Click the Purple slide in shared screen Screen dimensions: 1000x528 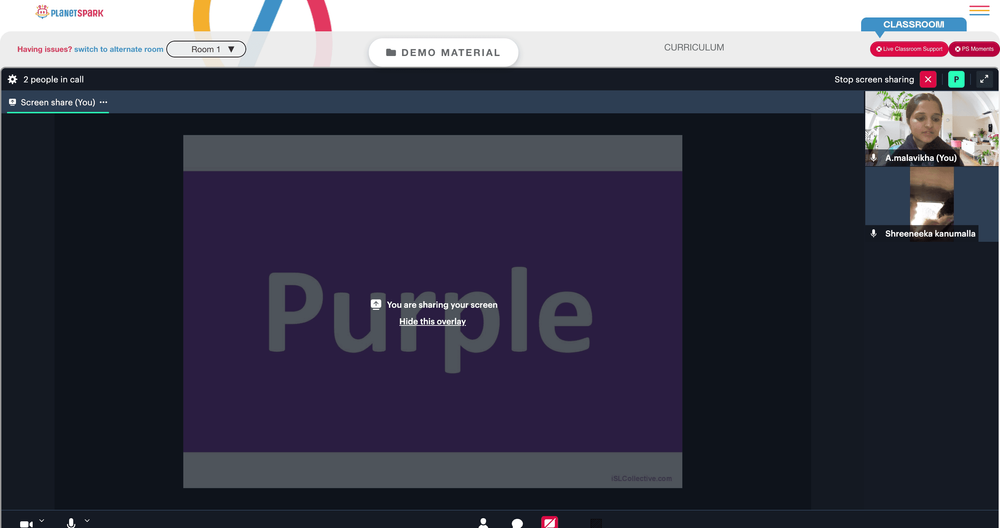[432, 311]
